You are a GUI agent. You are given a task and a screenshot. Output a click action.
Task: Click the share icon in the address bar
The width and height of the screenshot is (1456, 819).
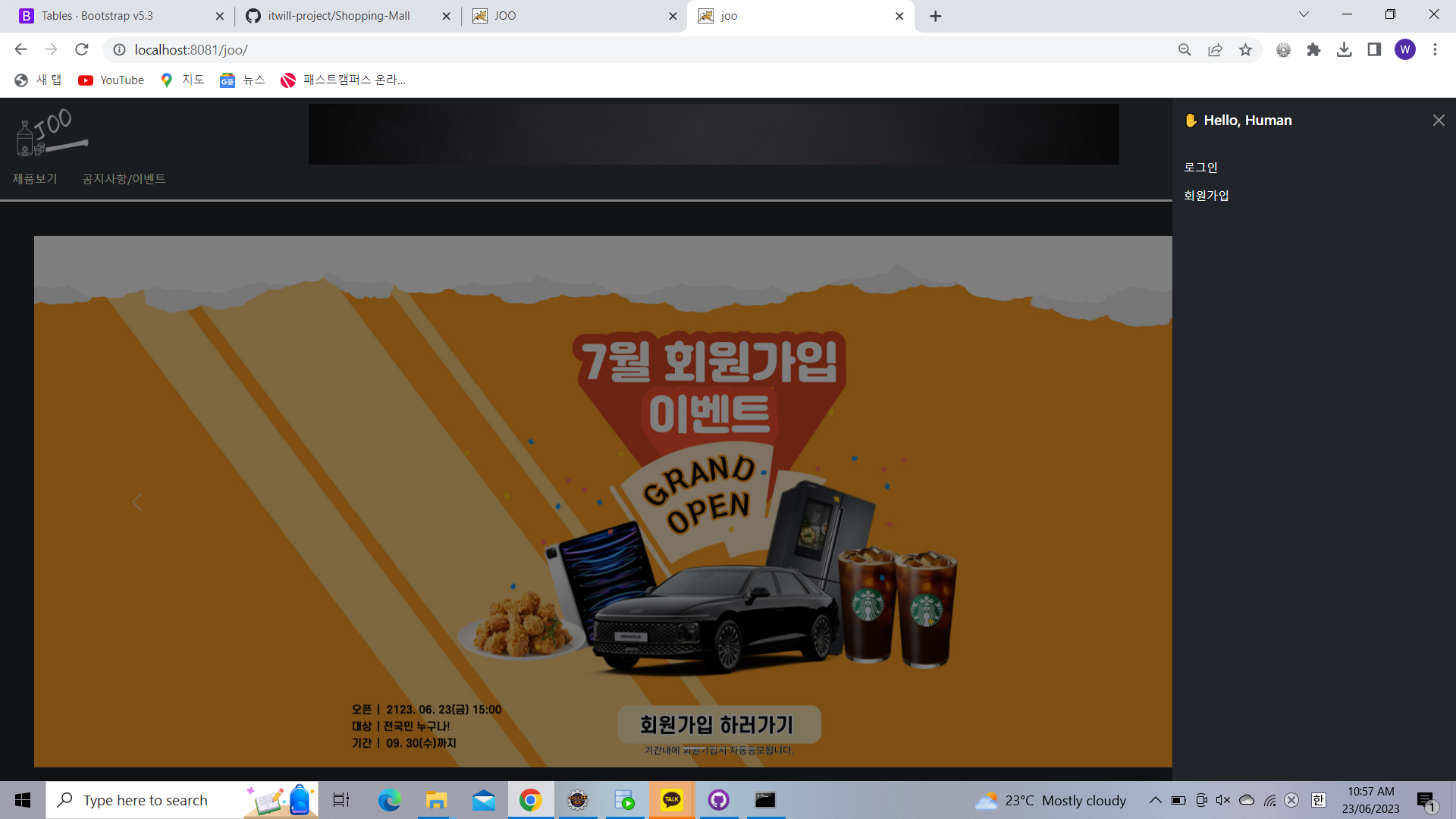click(x=1215, y=49)
